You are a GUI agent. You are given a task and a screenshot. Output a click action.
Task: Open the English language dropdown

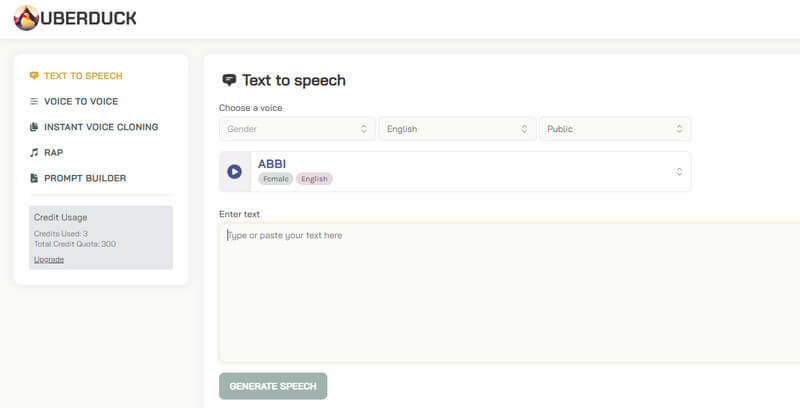coord(457,129)
